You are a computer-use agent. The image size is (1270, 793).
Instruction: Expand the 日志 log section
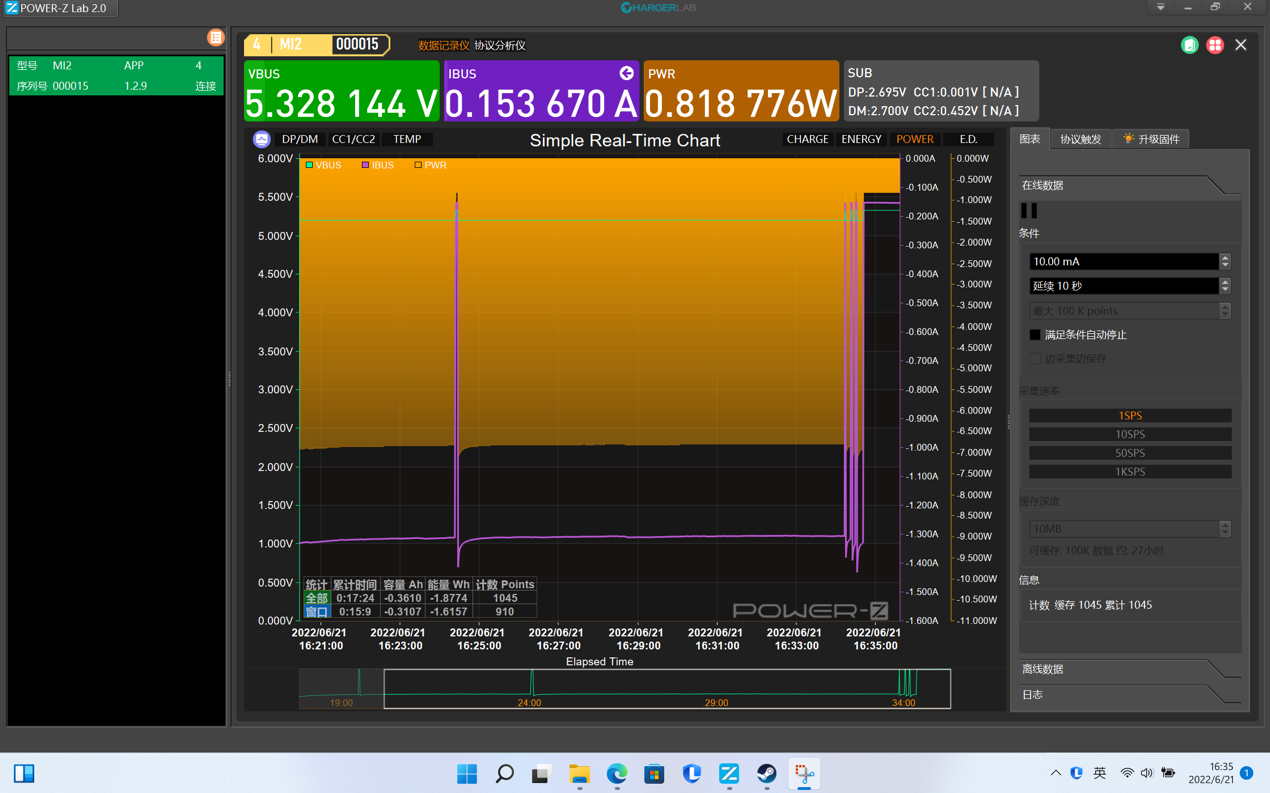click(1130, 694)
